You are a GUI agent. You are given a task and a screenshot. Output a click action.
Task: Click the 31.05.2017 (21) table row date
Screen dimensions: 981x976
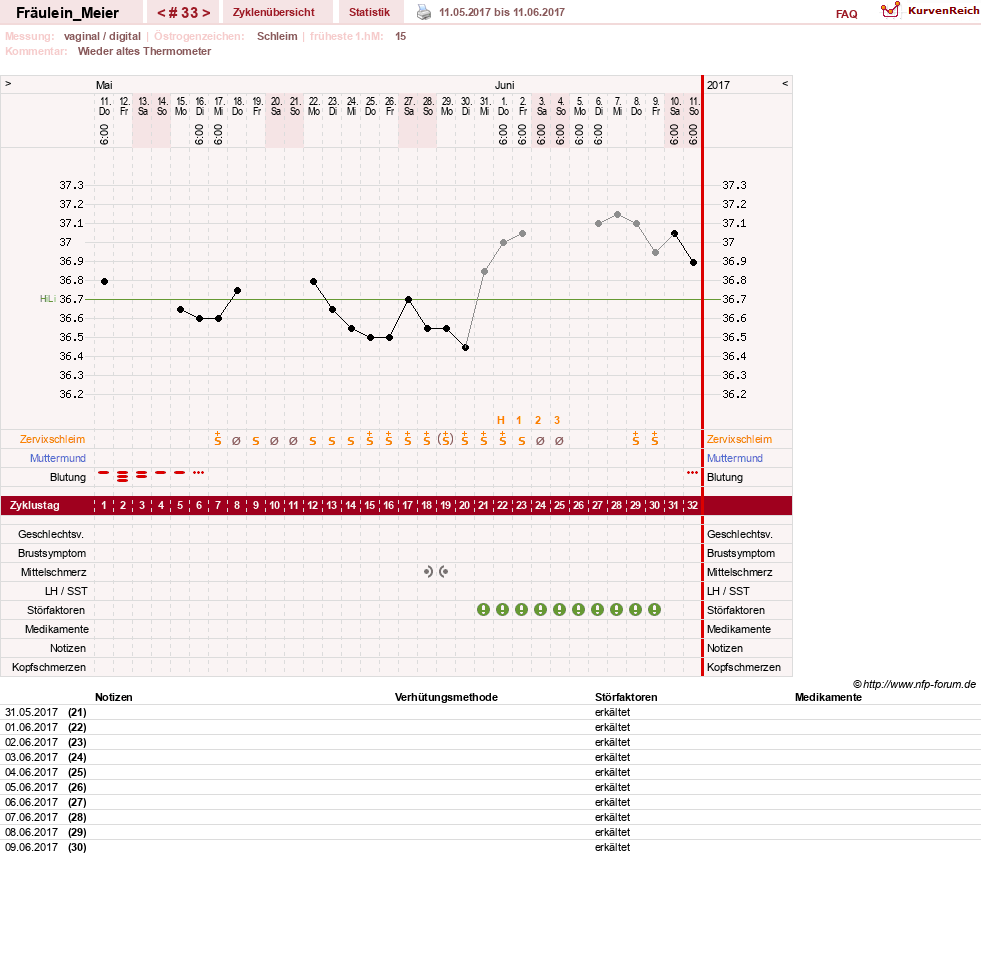46,712
